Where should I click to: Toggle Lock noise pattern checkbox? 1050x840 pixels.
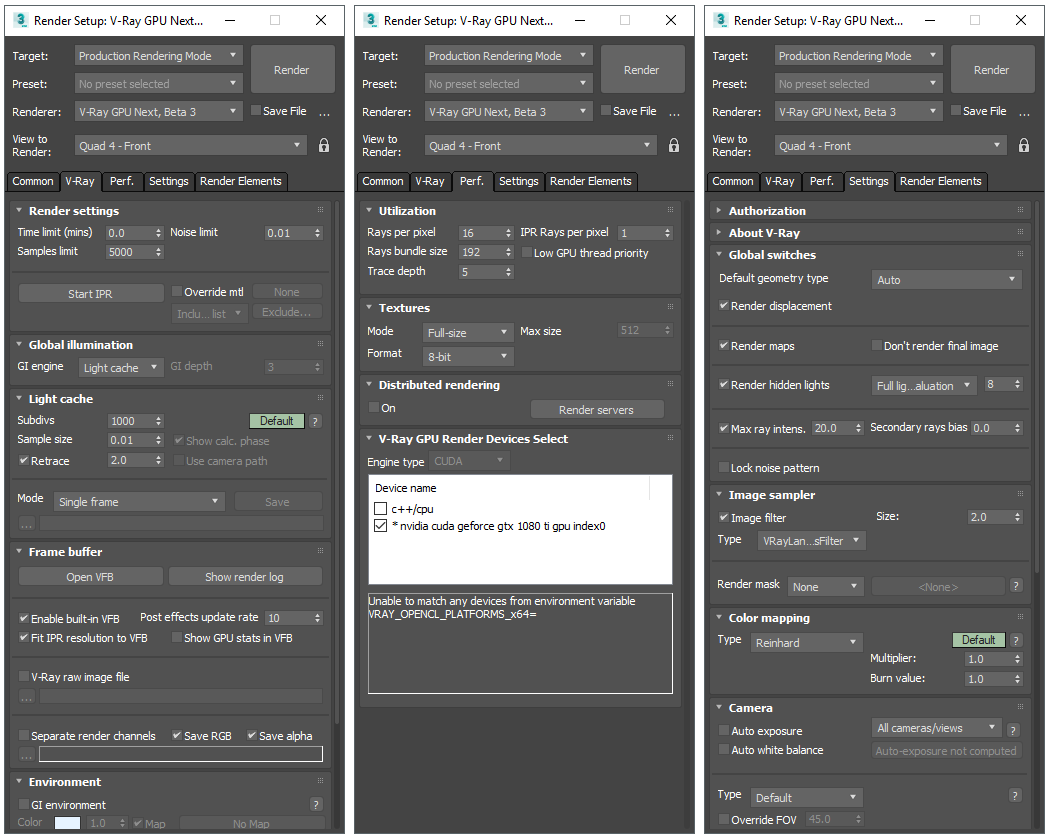[724, 468]
